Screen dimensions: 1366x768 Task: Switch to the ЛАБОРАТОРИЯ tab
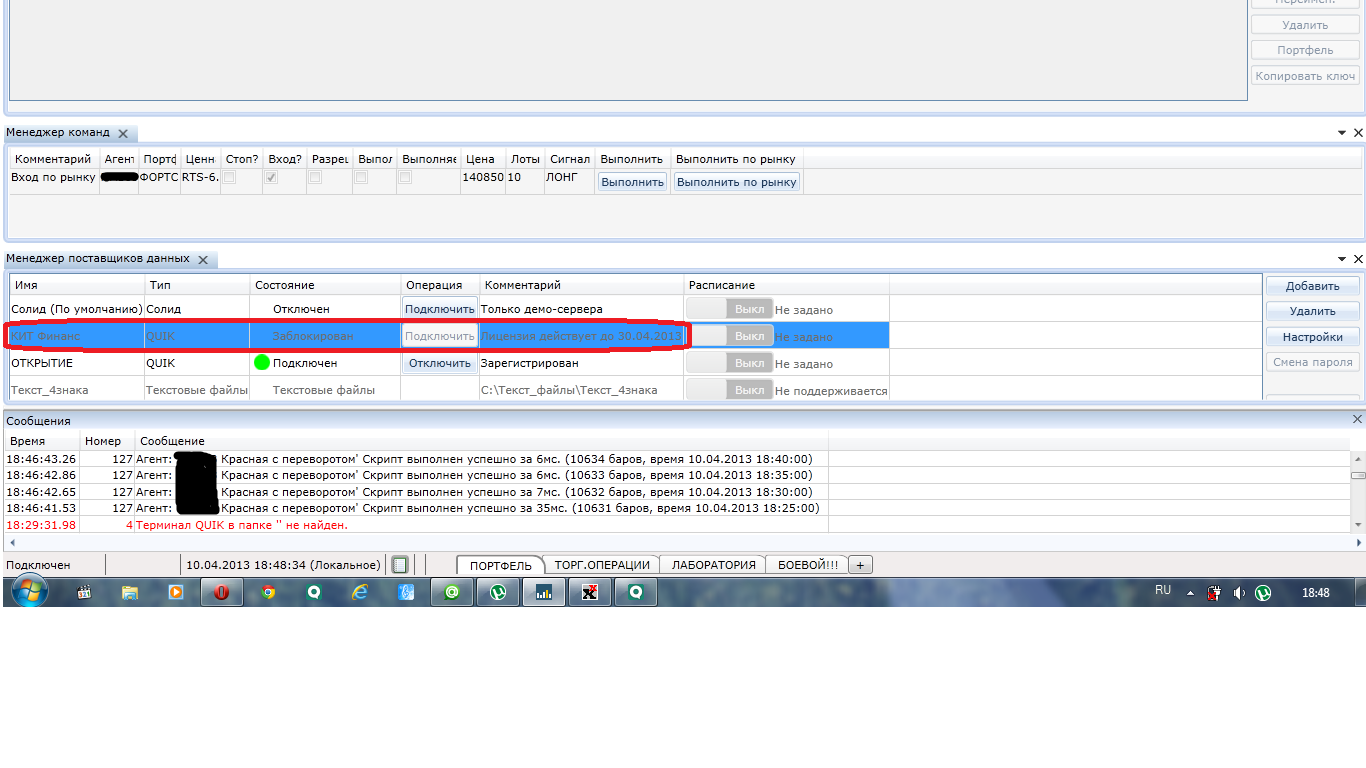point(713,565)
